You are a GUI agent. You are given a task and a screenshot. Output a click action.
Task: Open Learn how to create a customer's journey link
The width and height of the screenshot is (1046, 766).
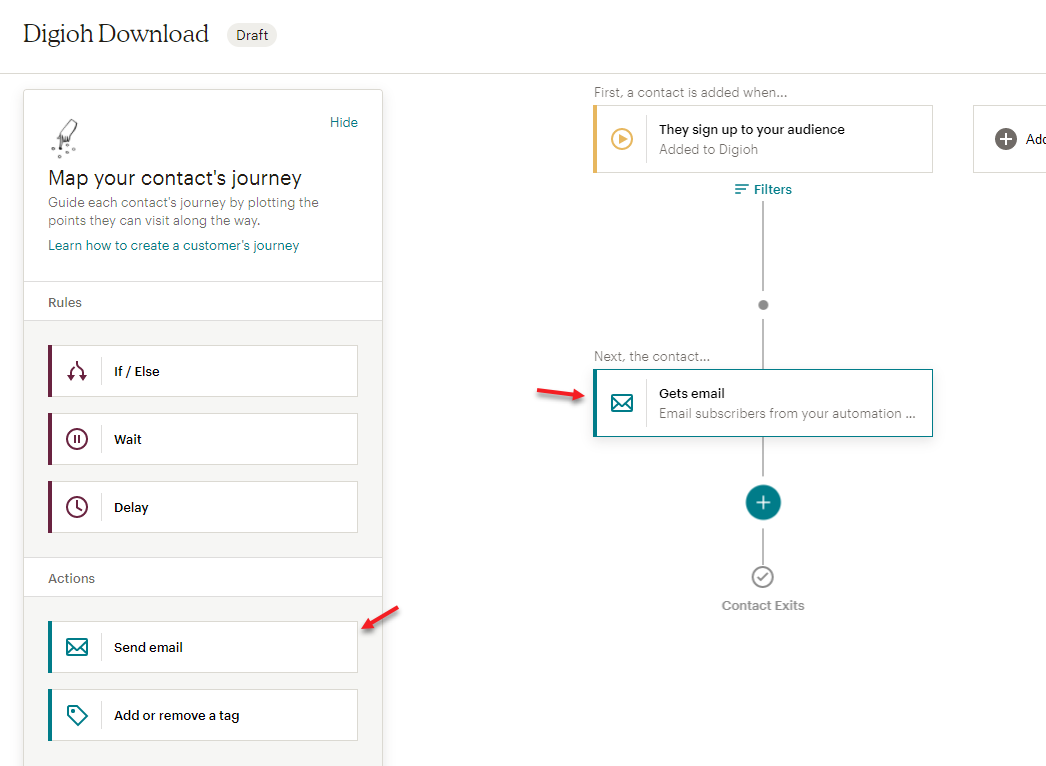click(173, 245)
